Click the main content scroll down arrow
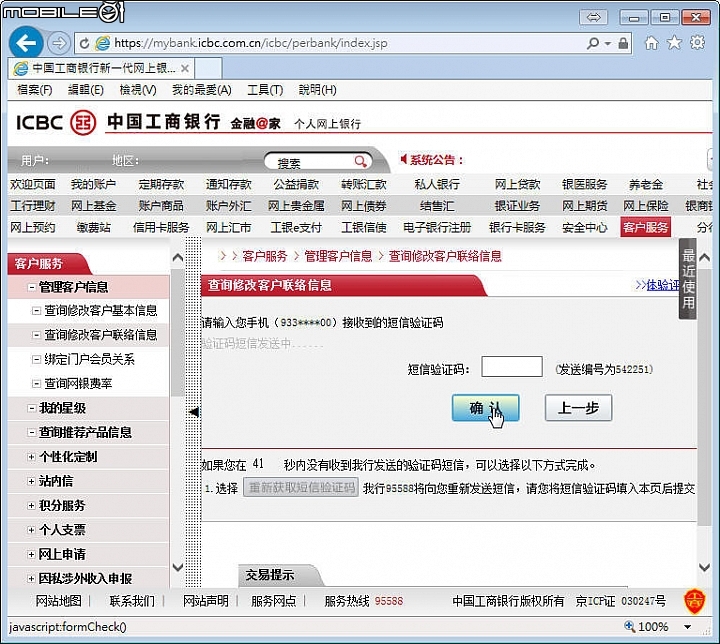 tap(704, 567)
